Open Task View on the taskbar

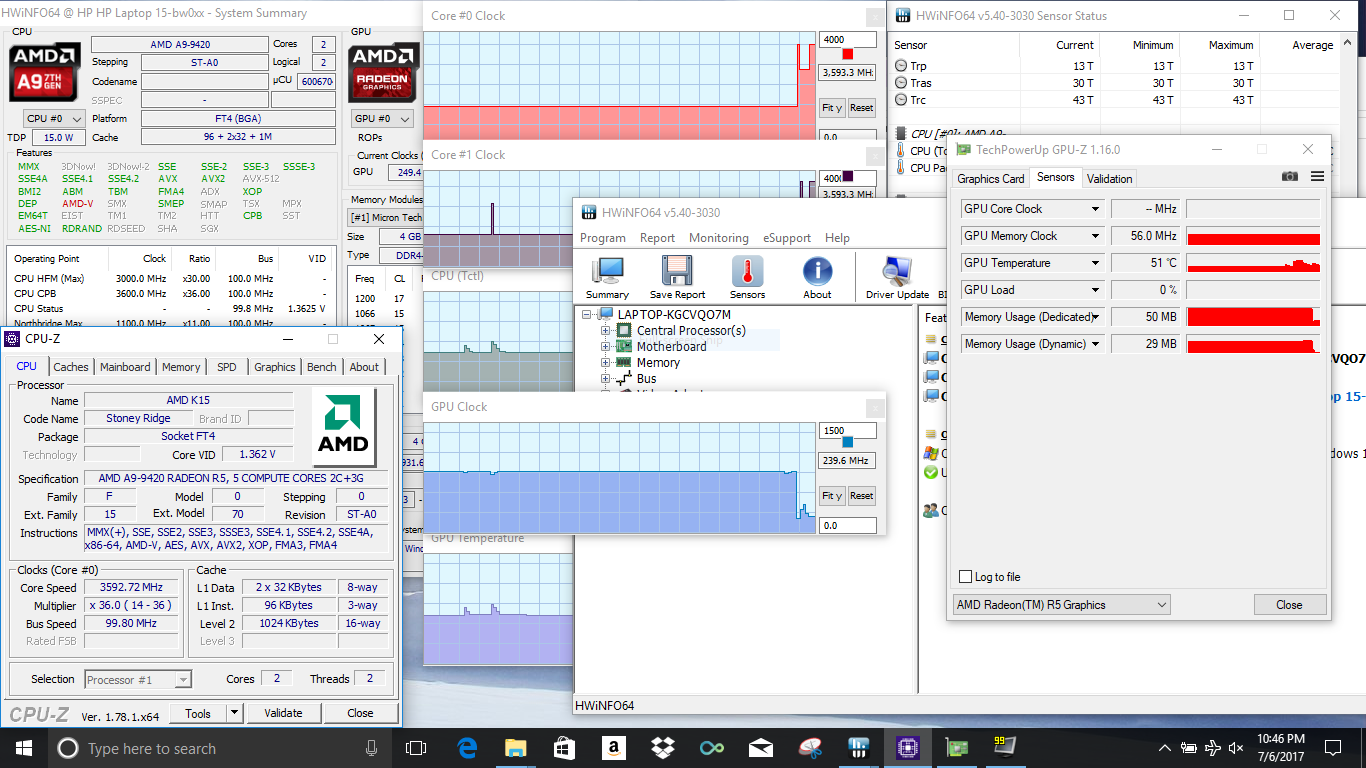click(x=416, y=748)
